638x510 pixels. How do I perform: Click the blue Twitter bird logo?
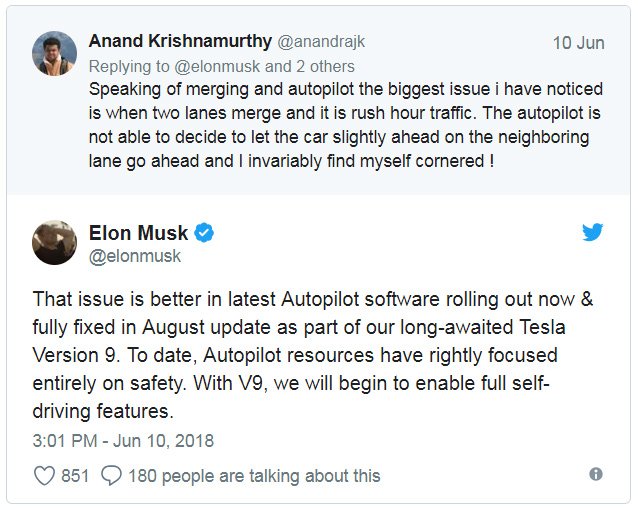[x=593, y=233]
